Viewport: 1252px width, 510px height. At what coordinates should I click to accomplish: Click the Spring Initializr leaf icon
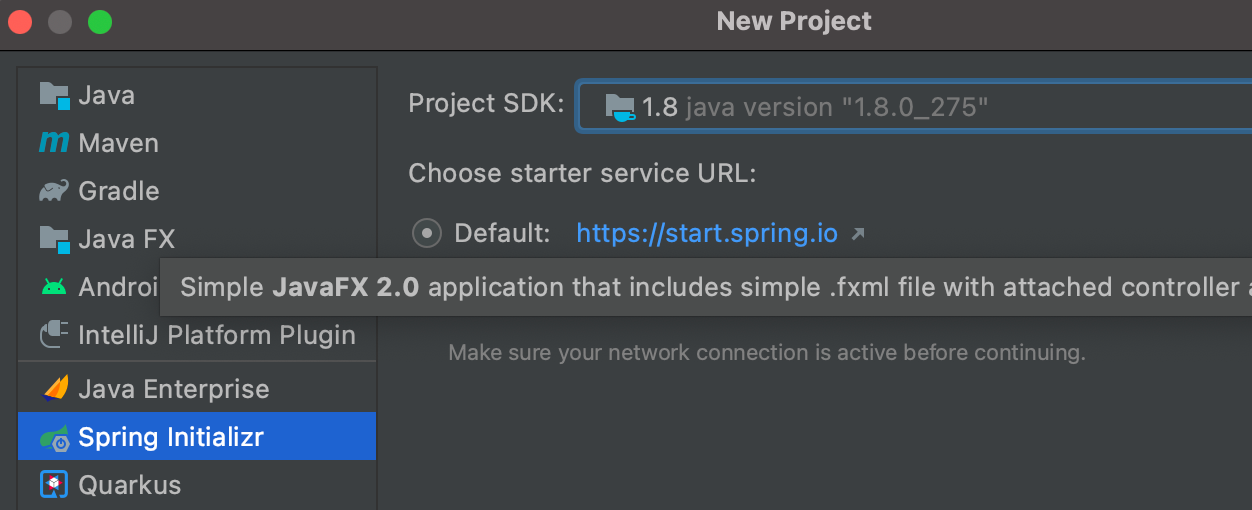click(x=54, y=437)
